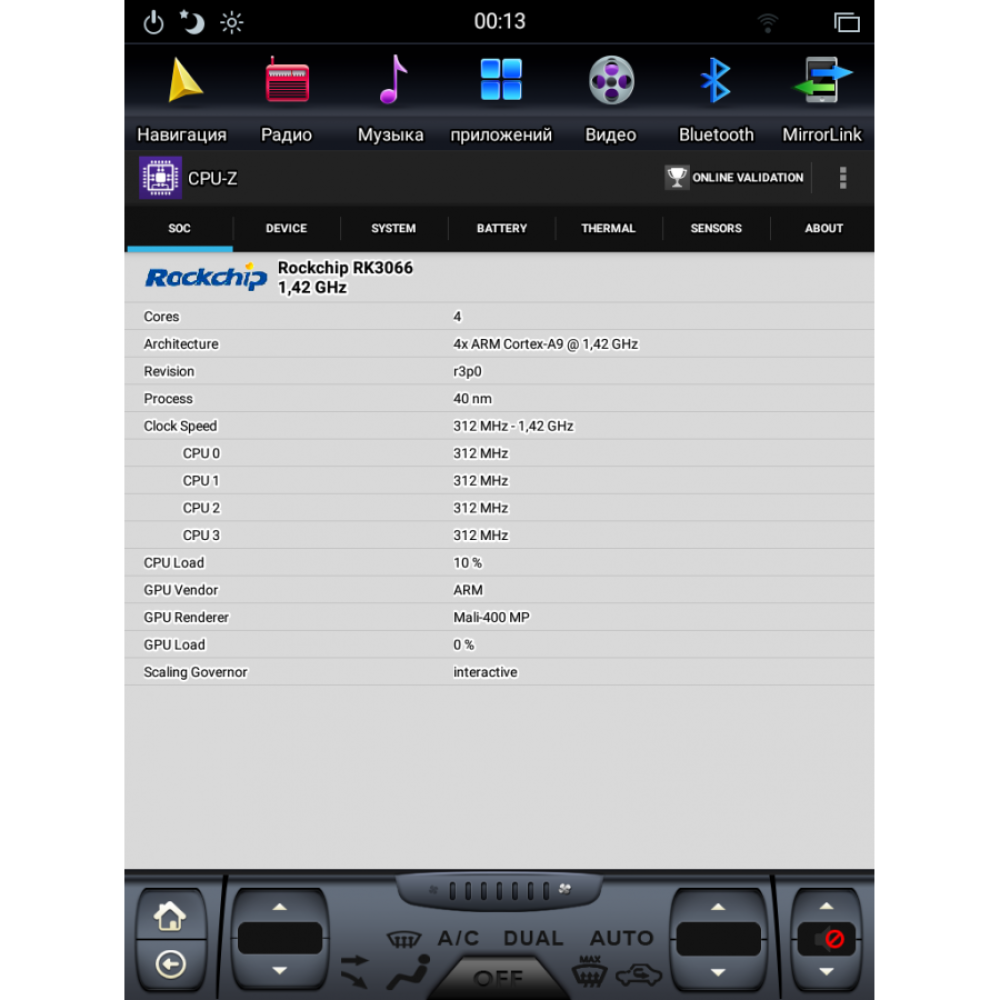
Task: Launch Навигация navigation app
Action: pyautogui.click(x=182, y=99)
